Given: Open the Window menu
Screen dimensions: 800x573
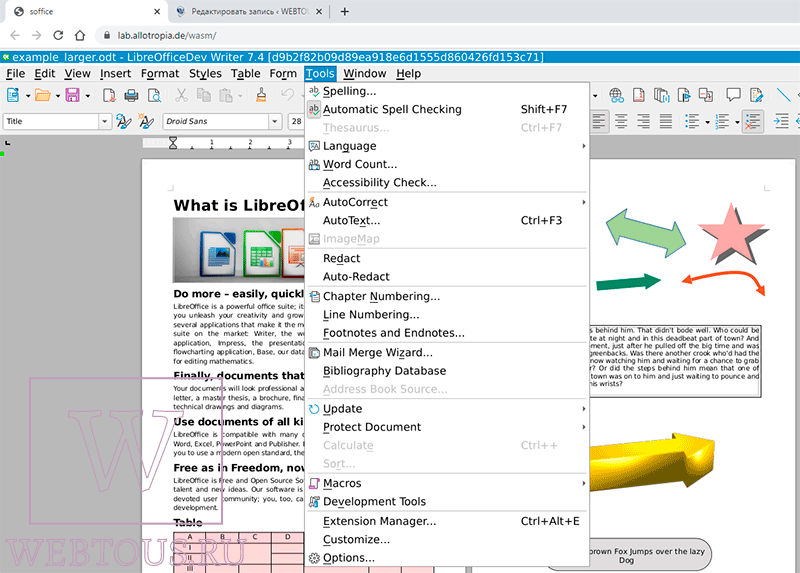Looking at the screenshot, I should coord(364,73).
